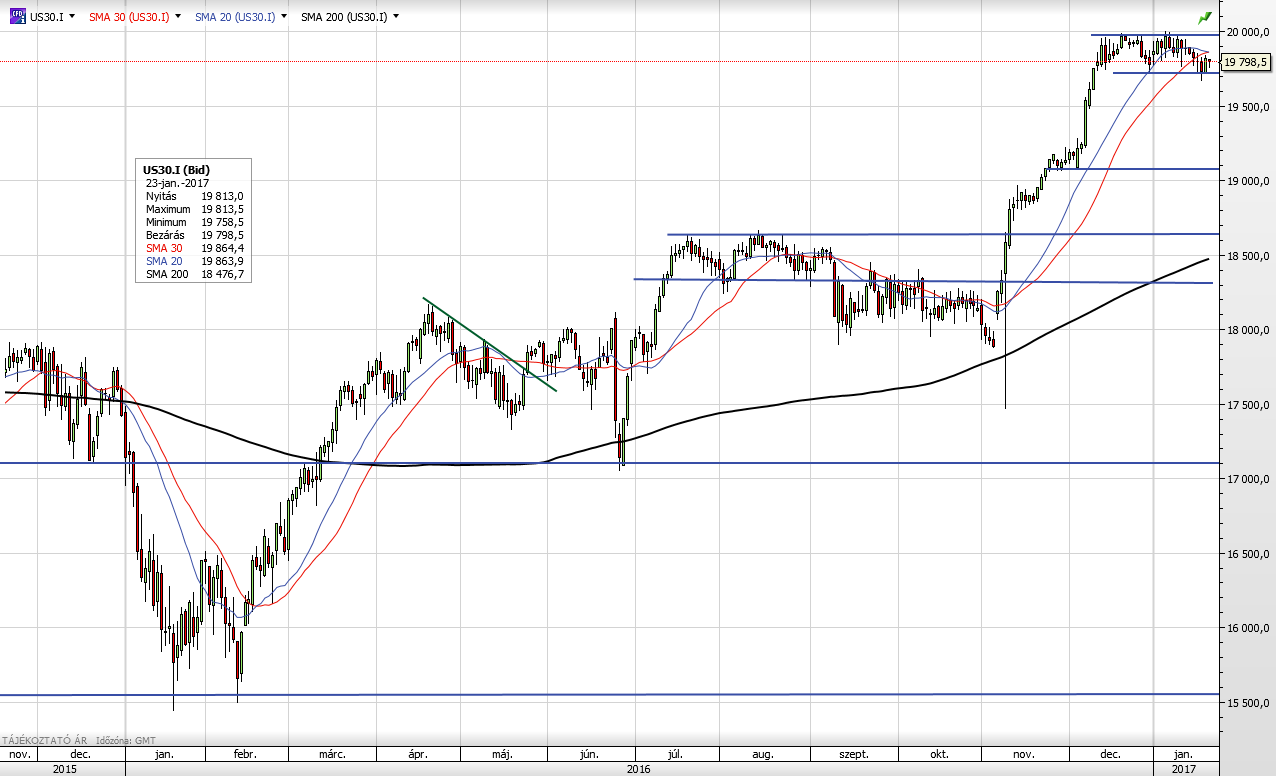Click the 'jún.' month label on time axis
1276x776 pixels.
point(590,755)
